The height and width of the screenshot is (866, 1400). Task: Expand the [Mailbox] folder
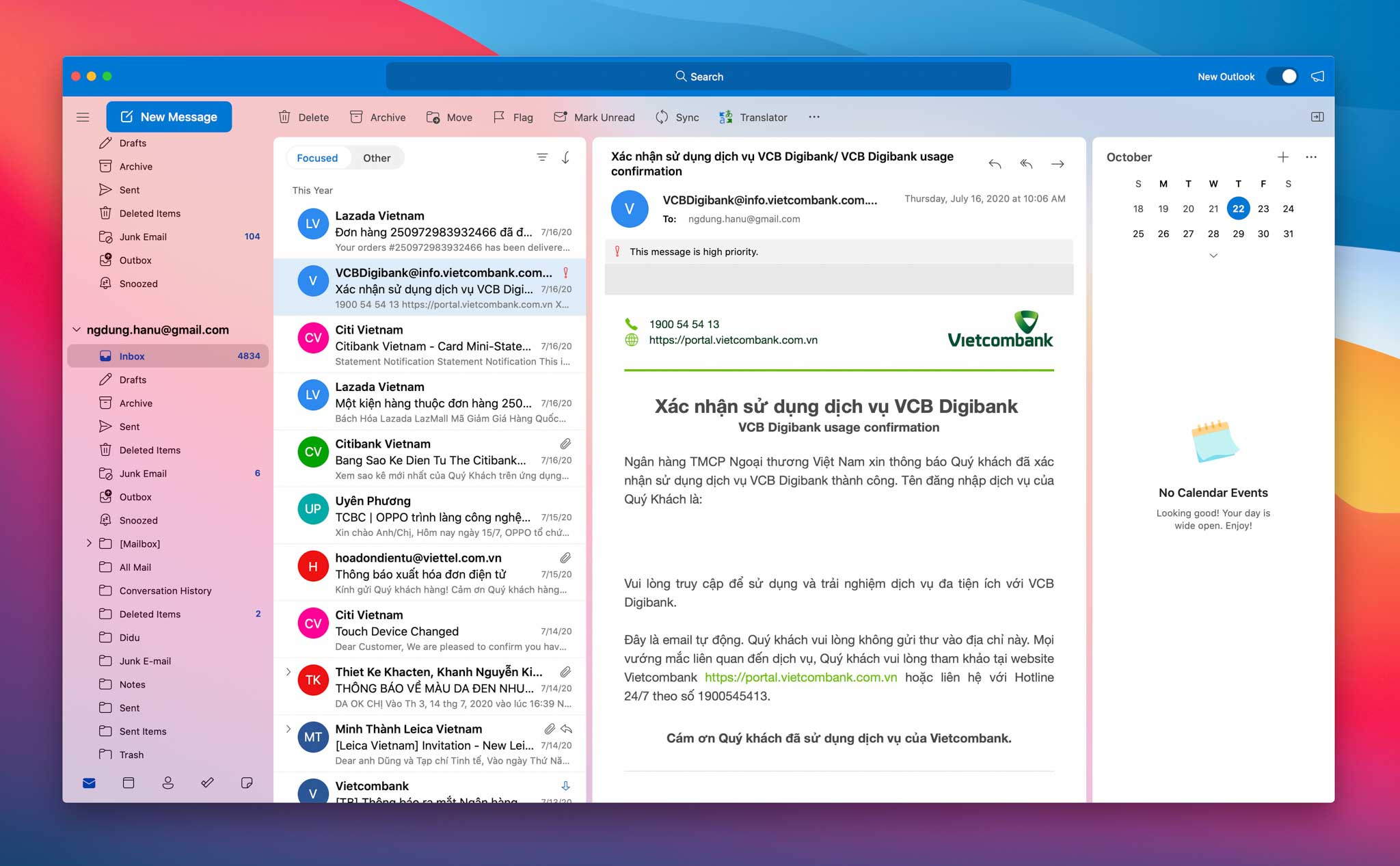[89, 543]
